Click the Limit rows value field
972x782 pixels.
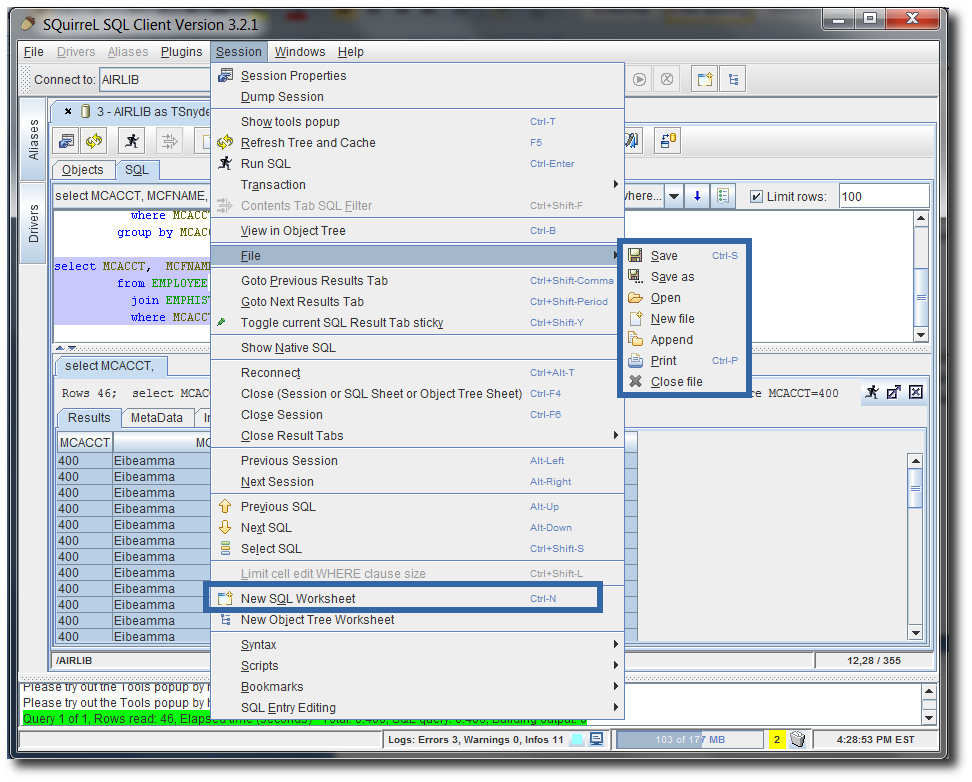pyautogui.click(x=884, y=197)
